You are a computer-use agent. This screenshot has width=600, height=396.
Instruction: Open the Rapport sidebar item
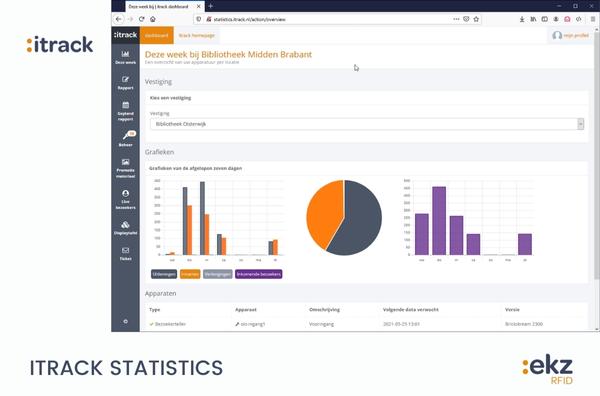coord(125,82)
